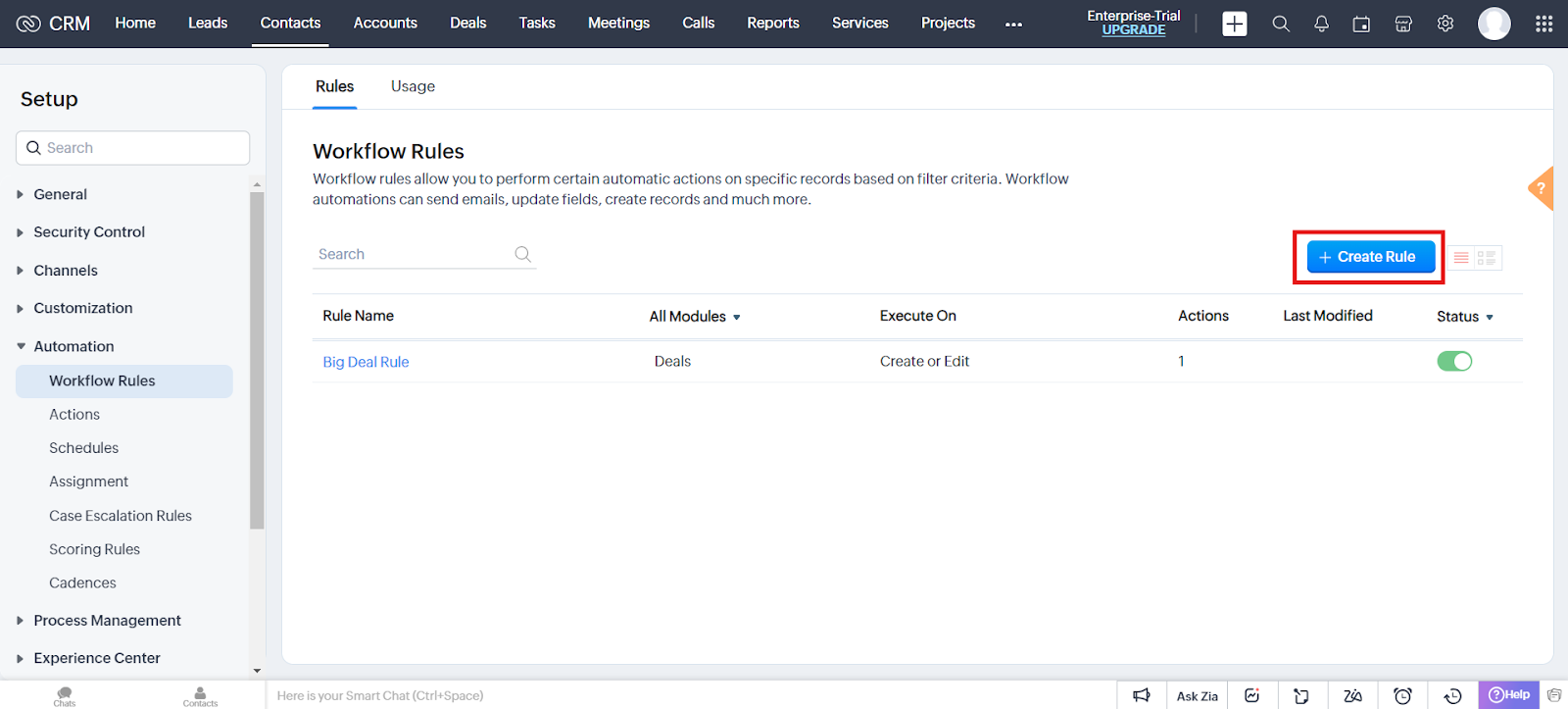Open the calendar icon in top bar
Image resolution: width=1568 pixels, height=709 pixels.
(x=1361, y=24)
